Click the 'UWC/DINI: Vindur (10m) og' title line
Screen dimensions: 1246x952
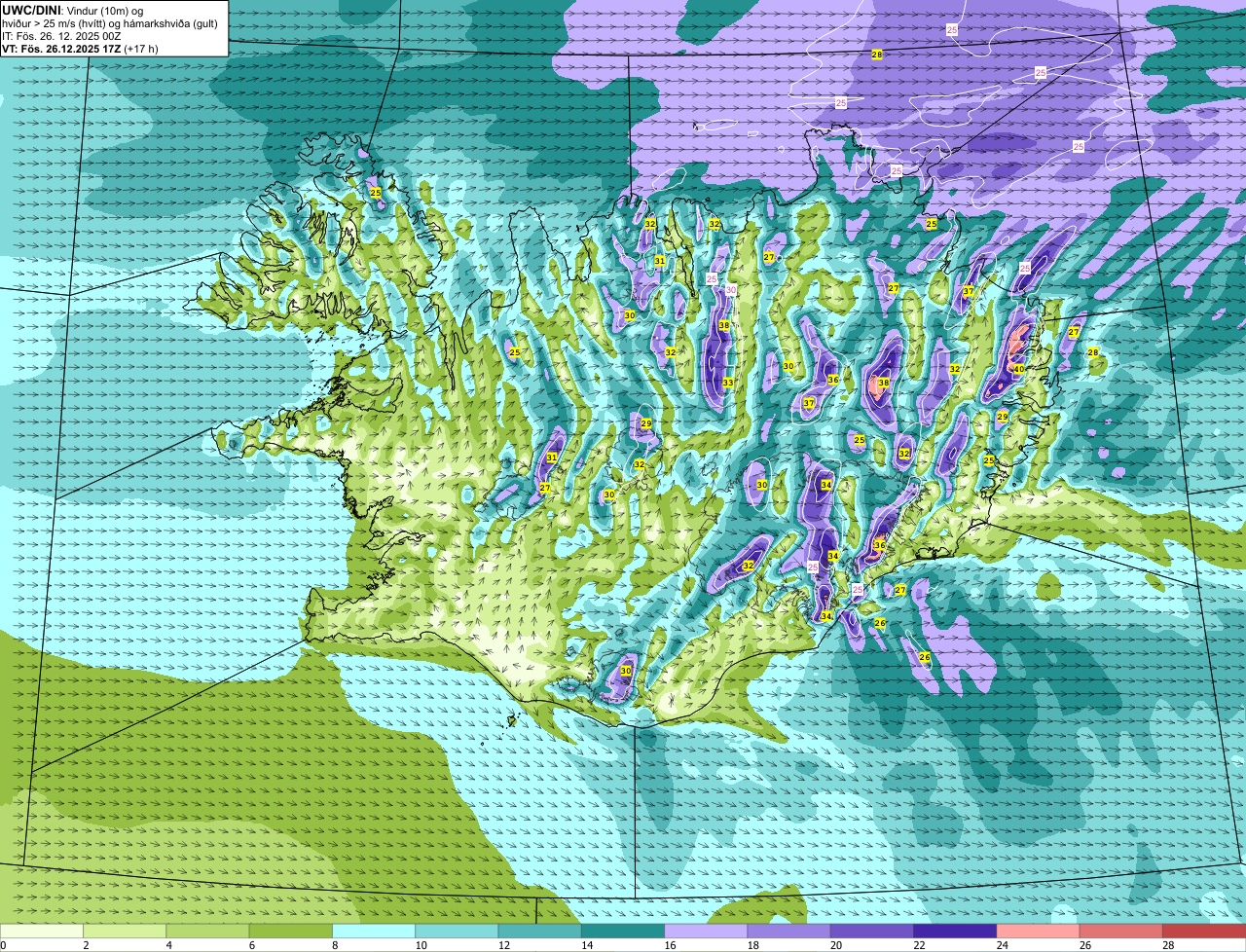coord(72,11)
